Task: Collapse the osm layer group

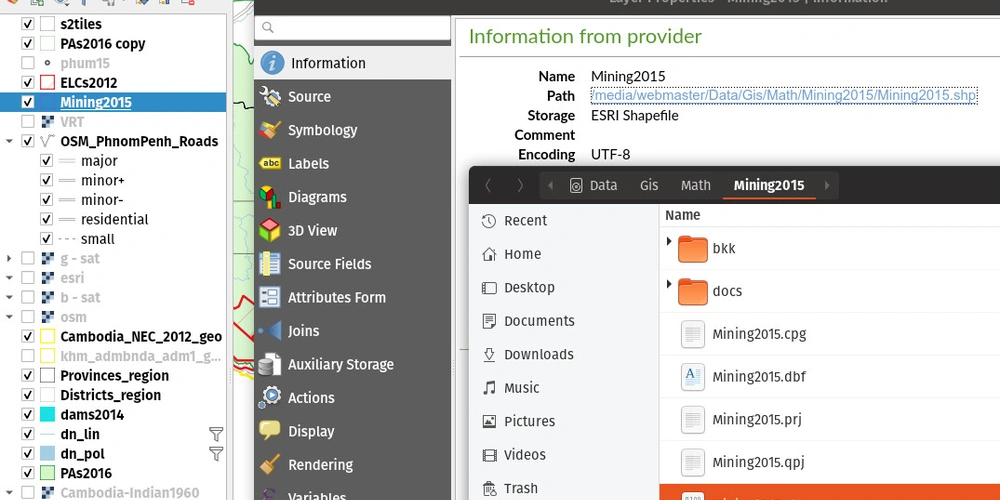Action: (9, 317)
